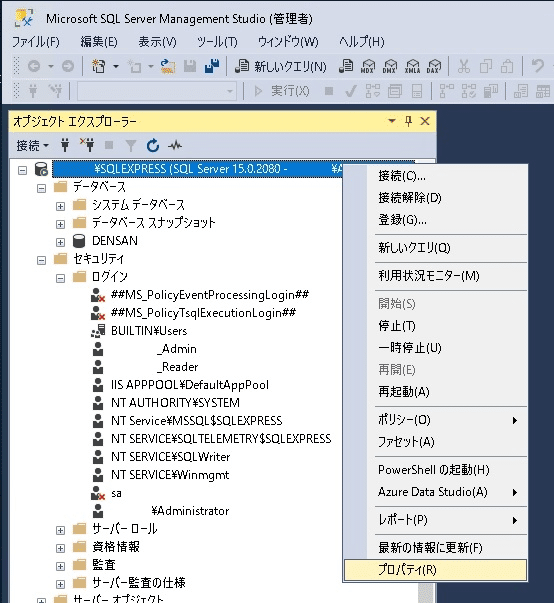Click the Navigate Backward arrow icon
Screen dimensions: 554x603
click(34, 66)
